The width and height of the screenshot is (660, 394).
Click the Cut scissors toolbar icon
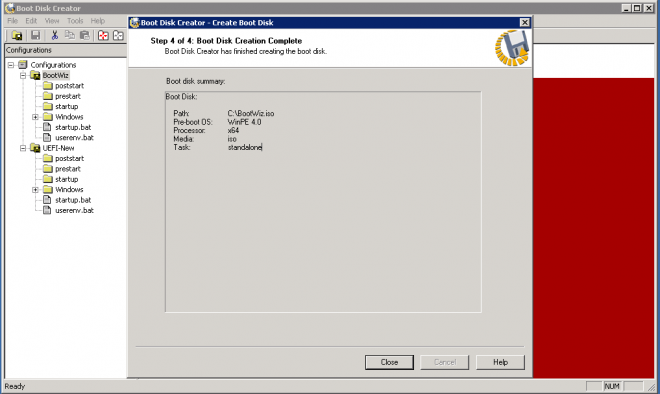click(54, 35)
